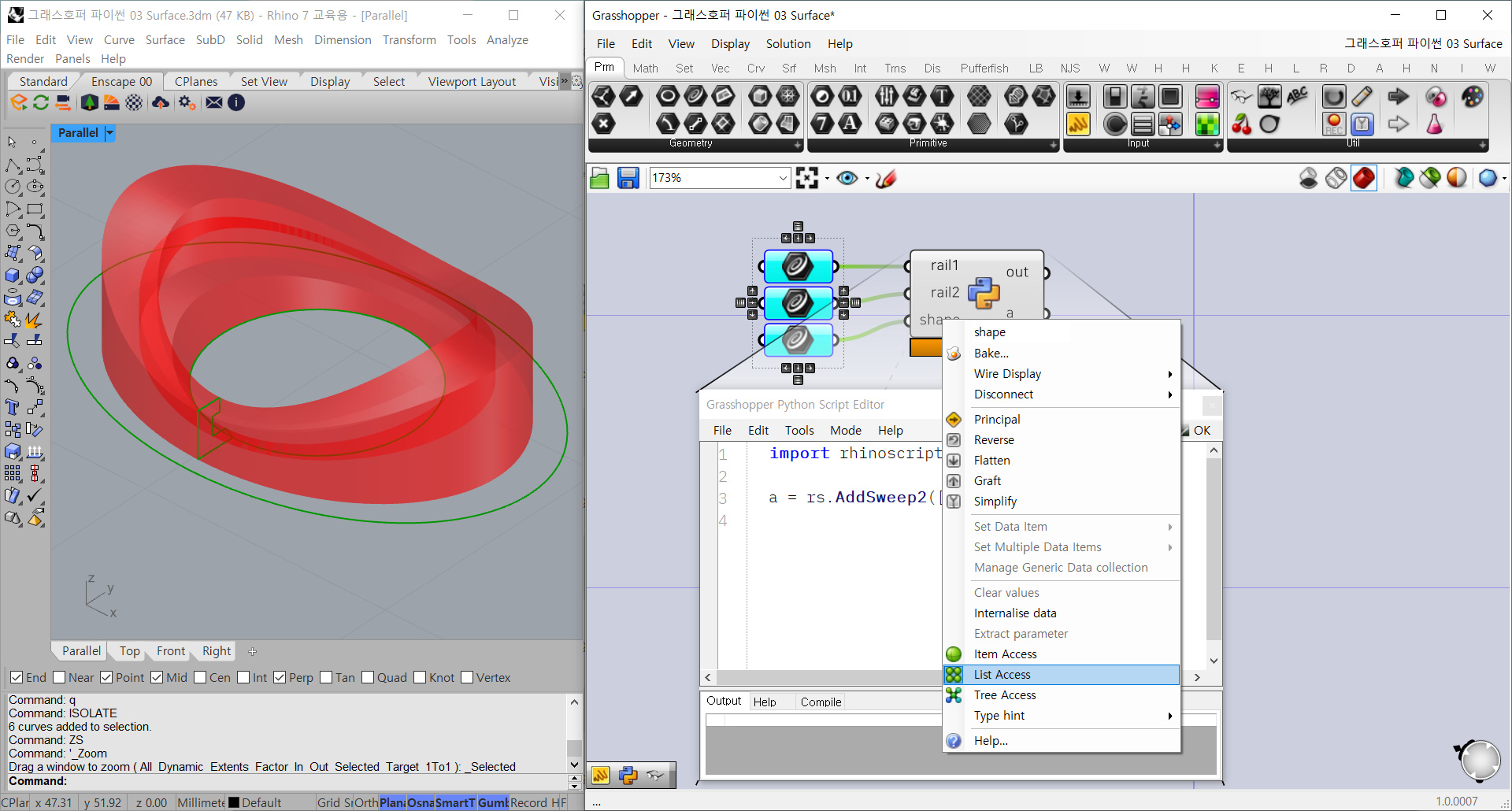Enable Cen object snap
Viewport: 1512px width, 811px height.
(x=200, y=677)
